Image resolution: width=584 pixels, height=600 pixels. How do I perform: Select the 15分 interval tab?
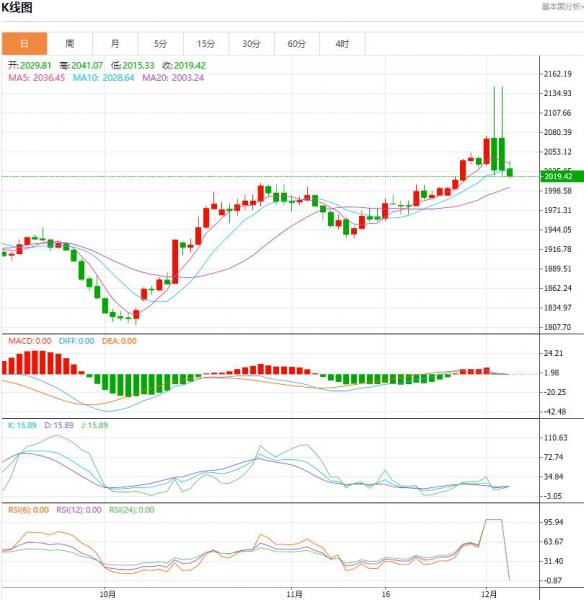206,44
